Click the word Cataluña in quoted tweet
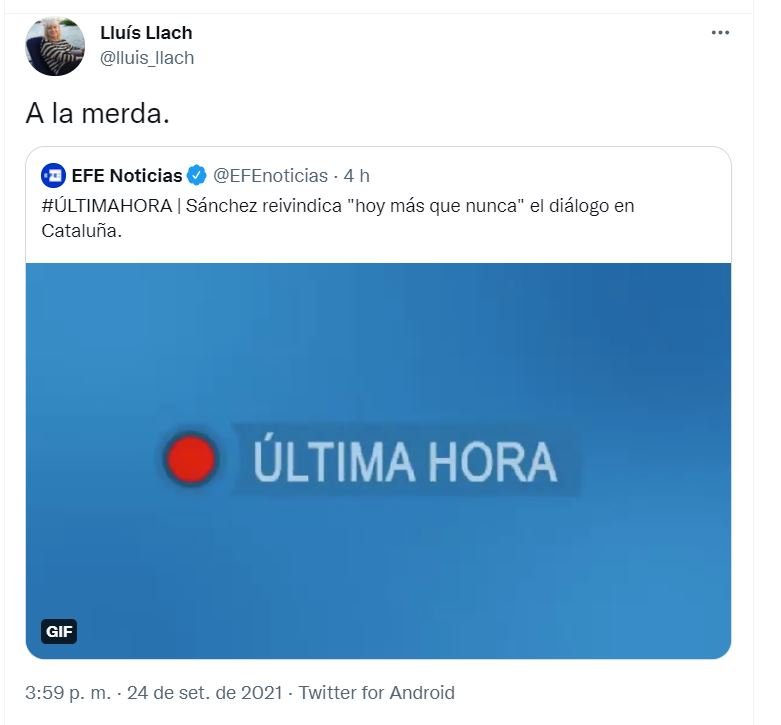This screenshot has height=725, width=781. tap(81, 231)
